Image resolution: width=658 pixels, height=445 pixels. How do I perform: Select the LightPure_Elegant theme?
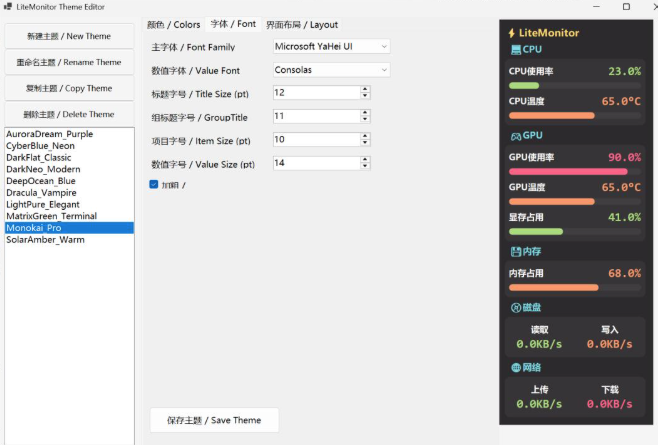point(70,204)
